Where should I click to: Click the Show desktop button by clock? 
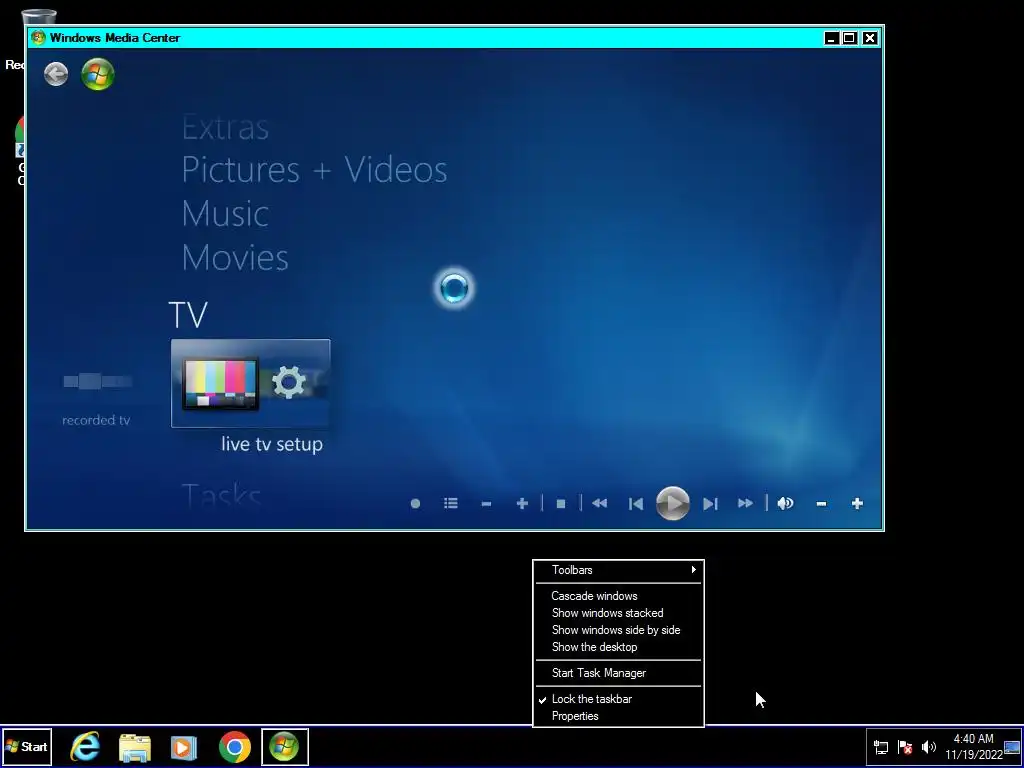pos(1012,747)
